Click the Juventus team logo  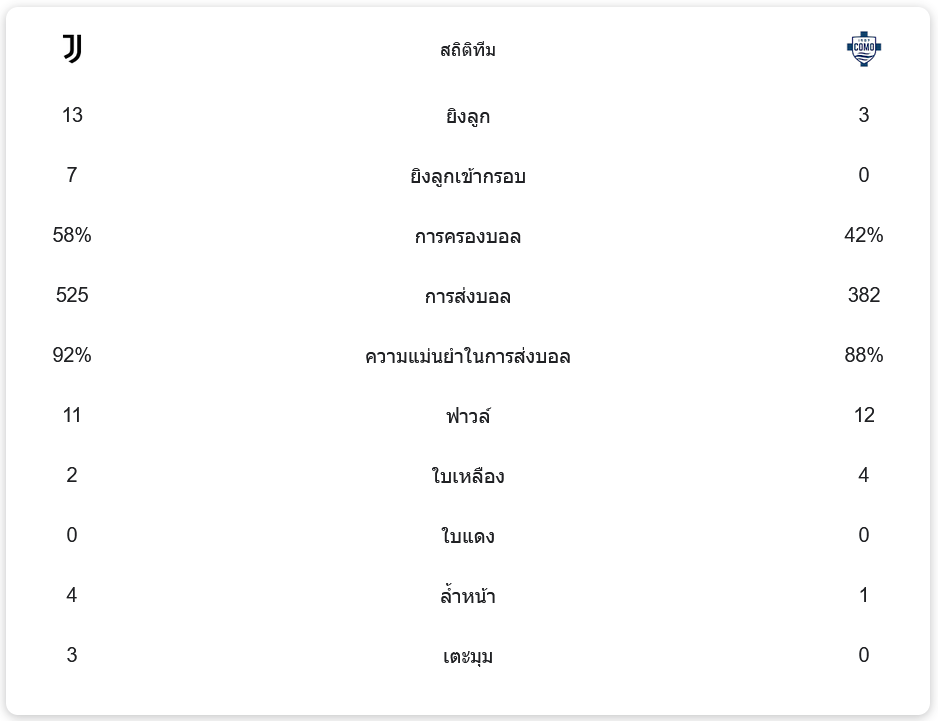[x=72, y=49]
